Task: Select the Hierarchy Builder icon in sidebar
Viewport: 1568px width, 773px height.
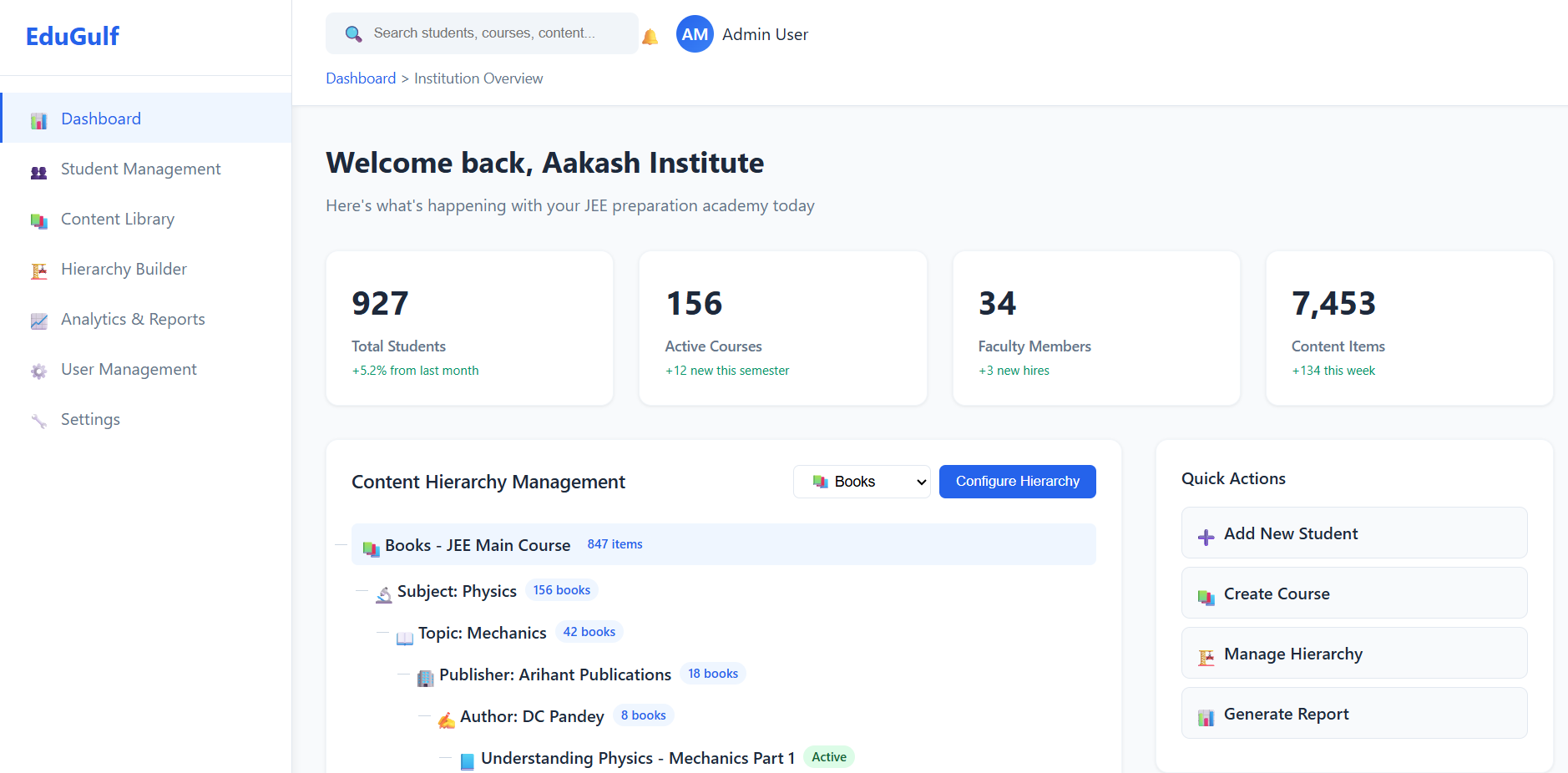Action: pyautogui.click(x=38, y=270)
